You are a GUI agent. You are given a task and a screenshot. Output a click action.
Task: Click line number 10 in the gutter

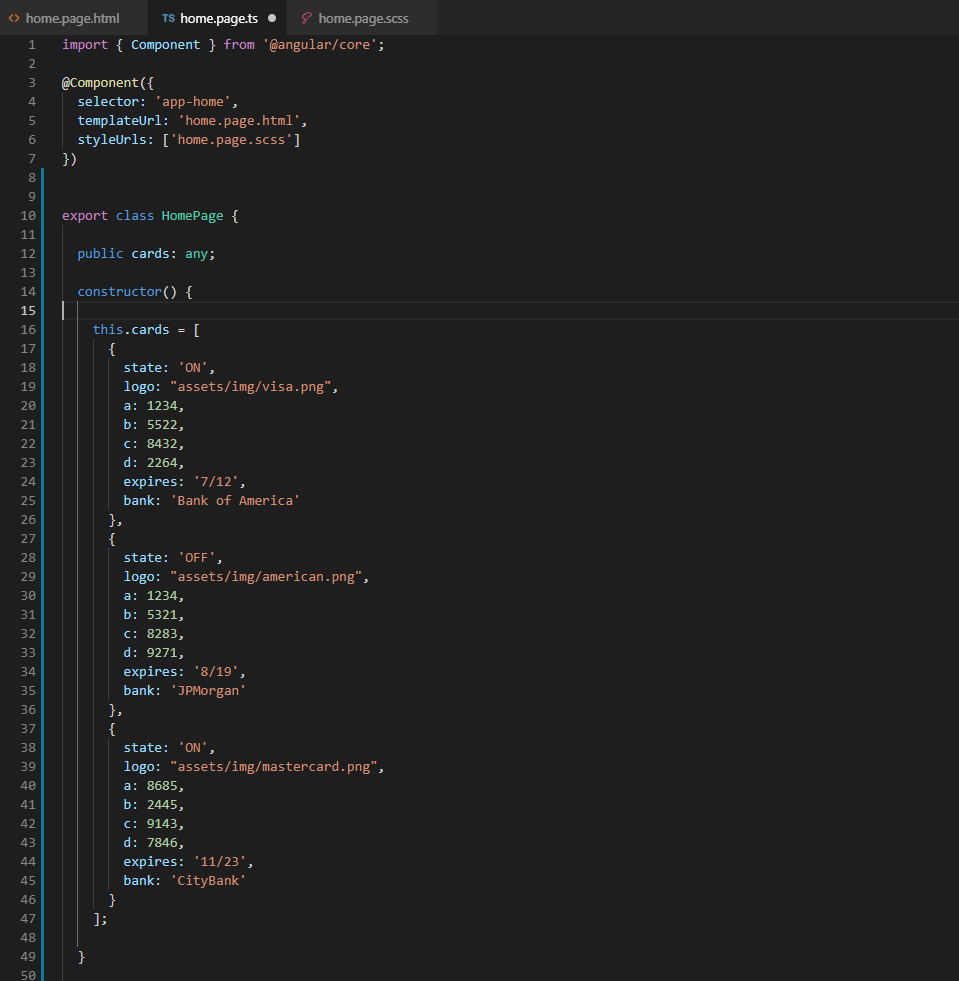28,215
